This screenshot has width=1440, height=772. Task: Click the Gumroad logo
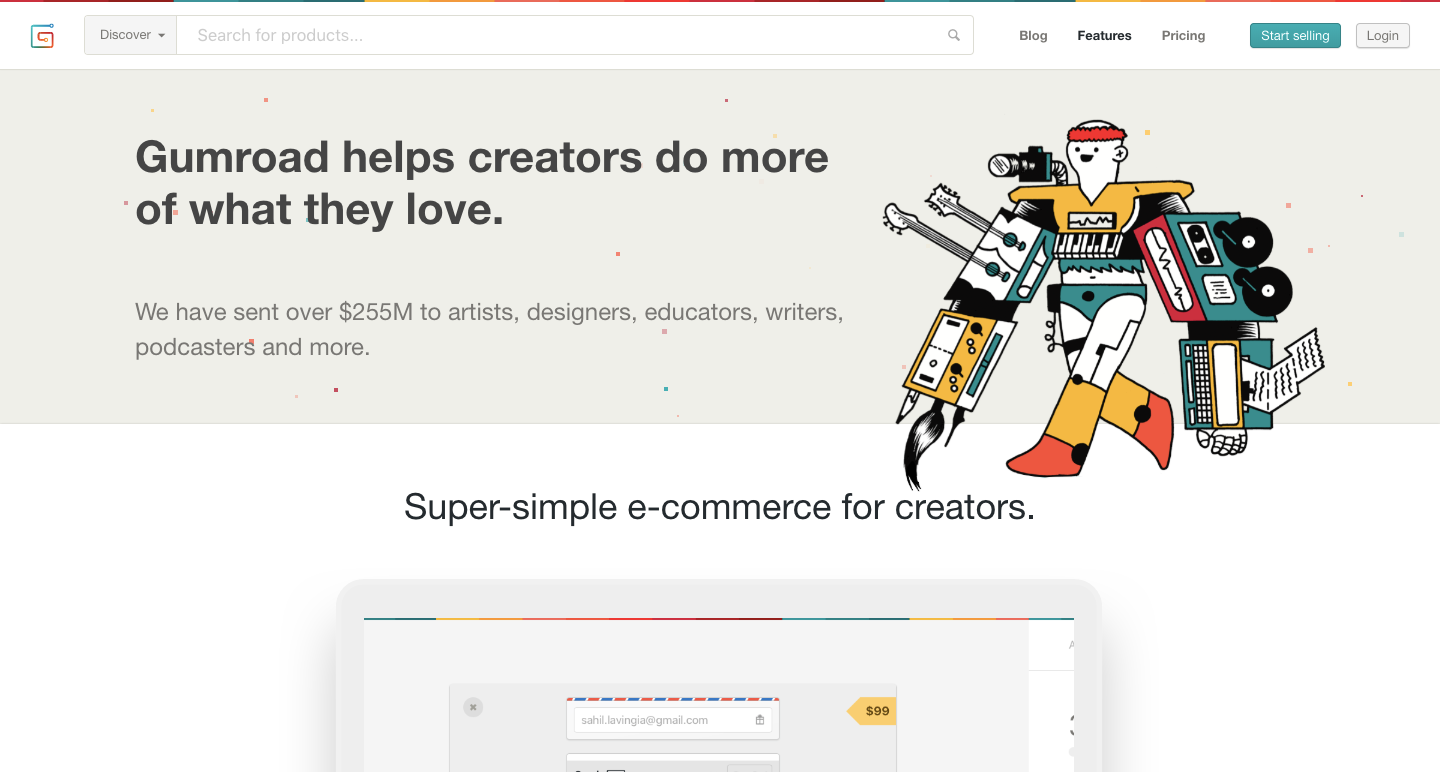tap(43, 35)
